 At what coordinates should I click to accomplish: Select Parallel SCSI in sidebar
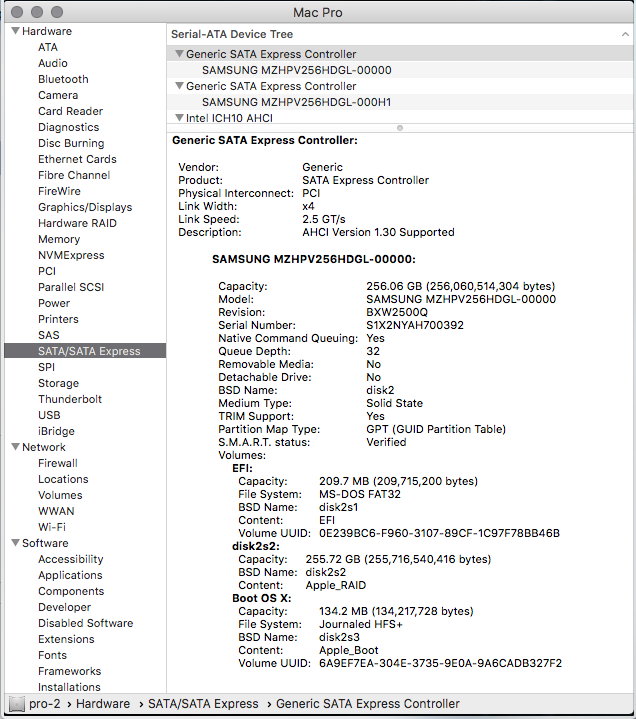71,288
